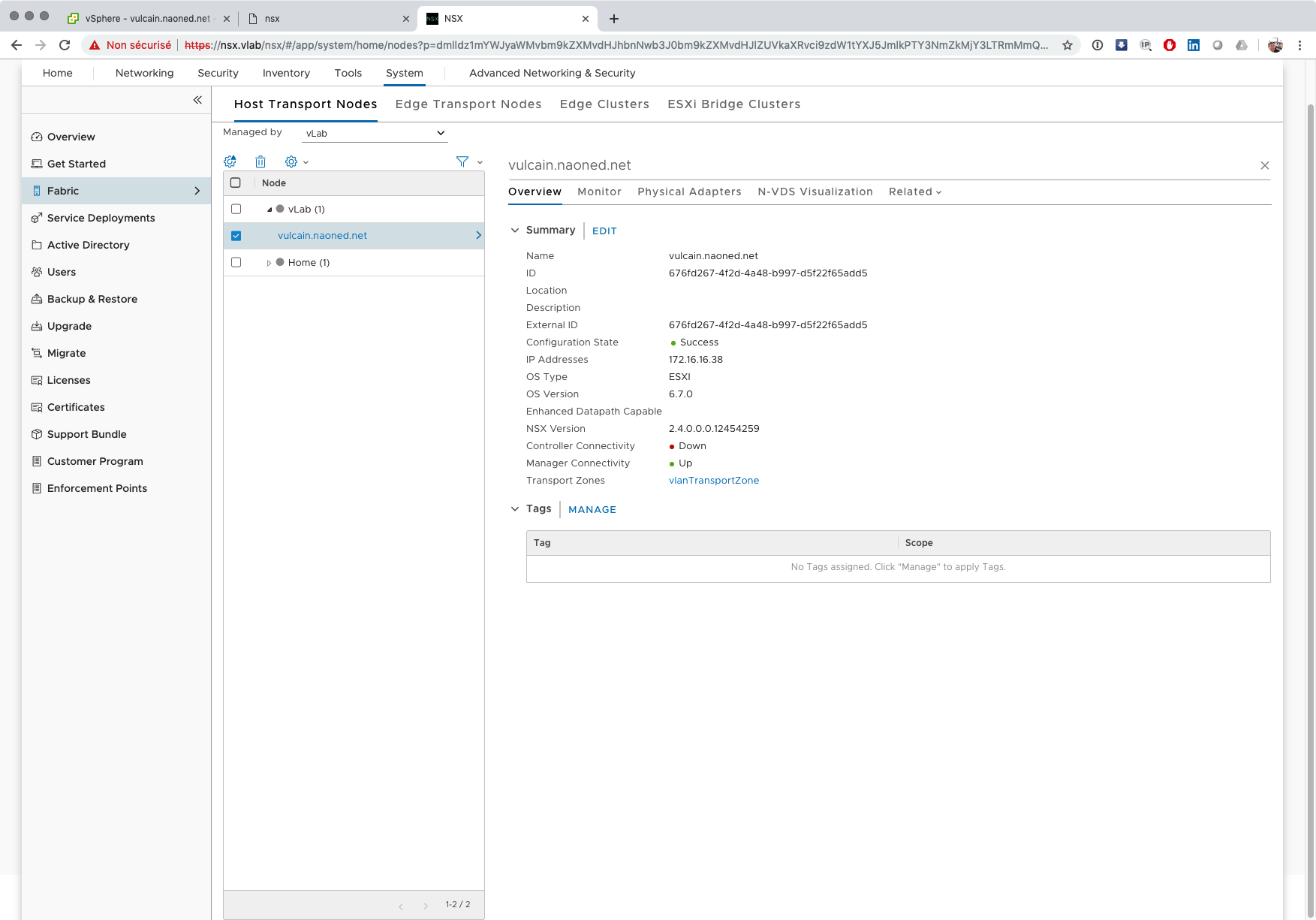The height and width of the screenshot is (920, 1316).
Task: Bookmark this page with the star icon
Action: [1068, 45]
